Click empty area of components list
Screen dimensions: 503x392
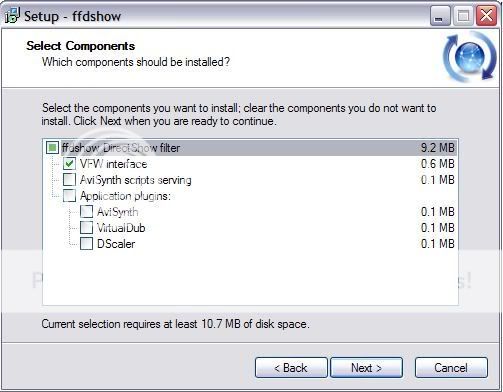coord(250,278)
